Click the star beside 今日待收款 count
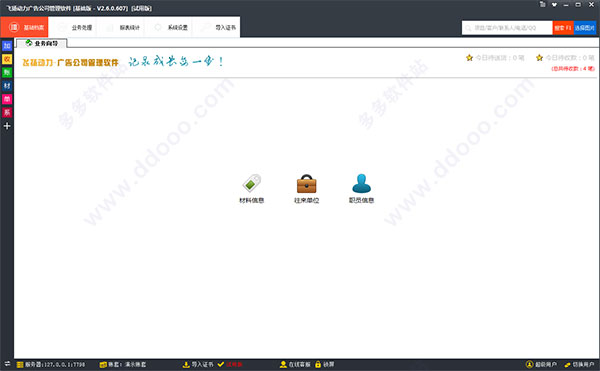 539,58
